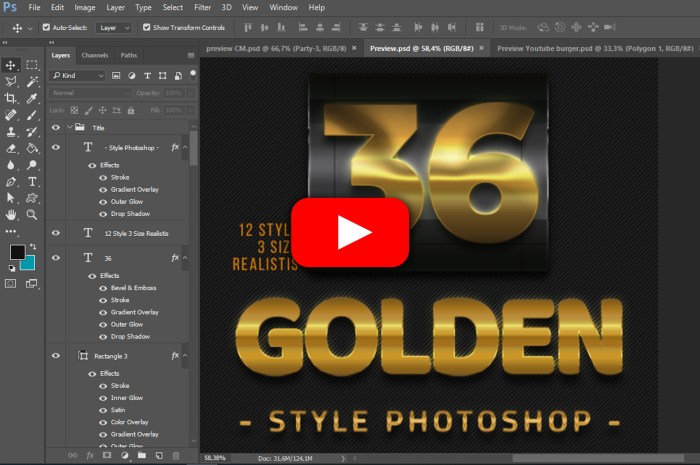Viewport: 700px width, 465px height.
Task: Pick the Zoom tool in toolbar
Action: click(32, 215)
